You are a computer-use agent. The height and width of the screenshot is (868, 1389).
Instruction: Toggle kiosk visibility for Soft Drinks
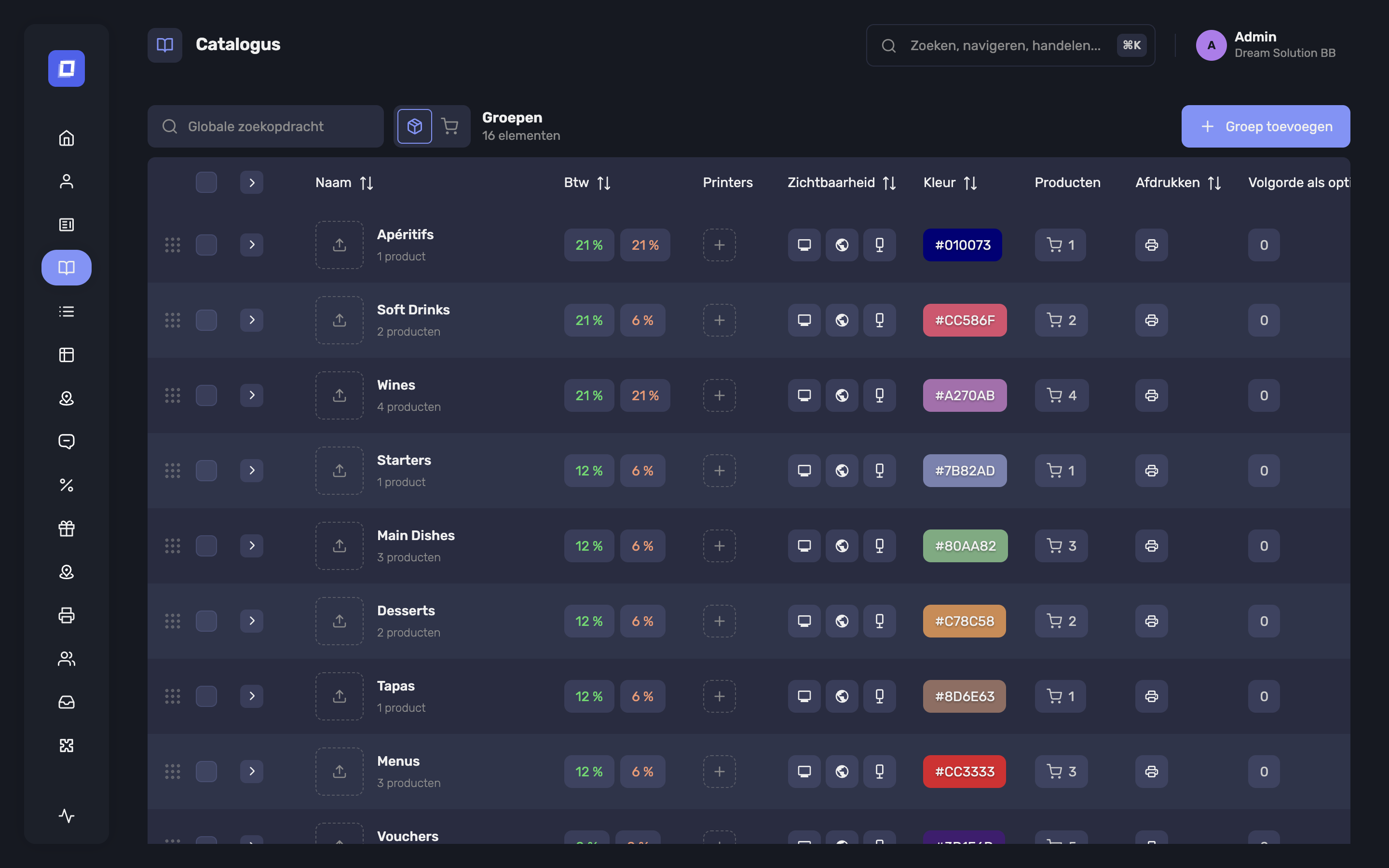point(879,320)
